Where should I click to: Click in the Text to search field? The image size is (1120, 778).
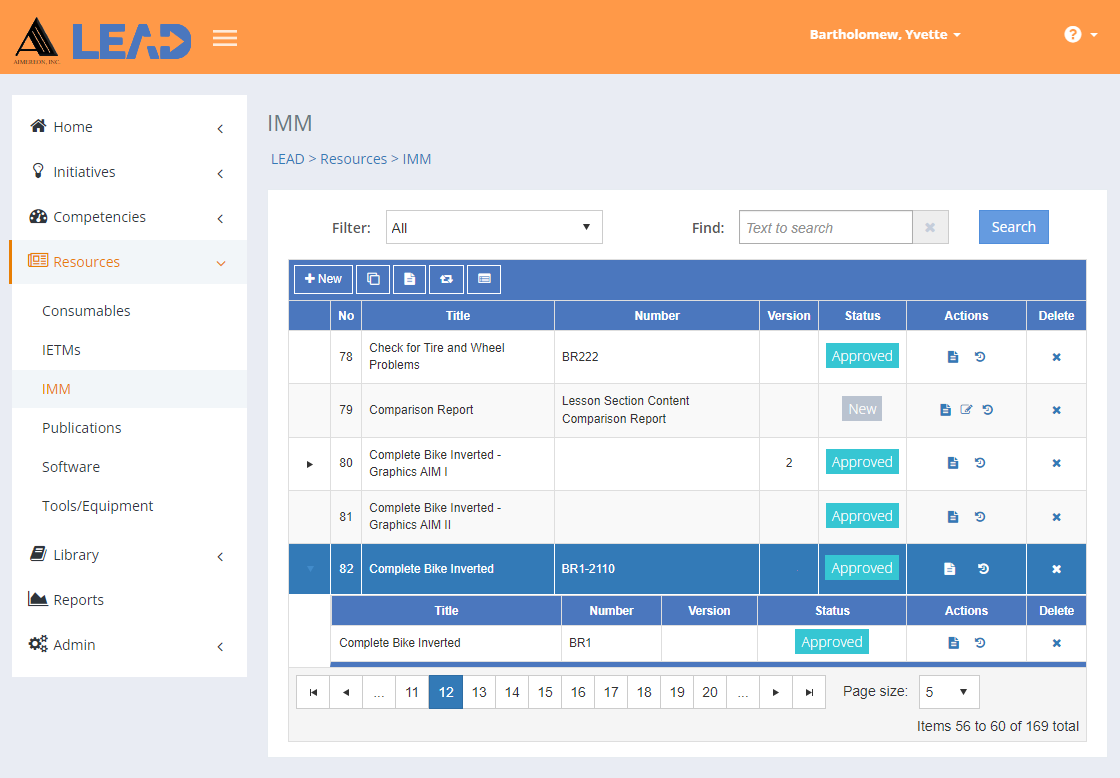(826, 227)
